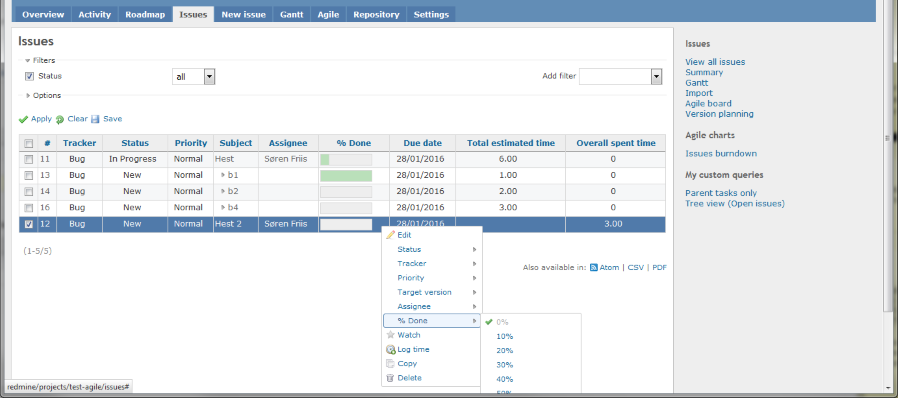Click the Clear refresh icon
This screenshot has width=898, height=398.
pos(60,119)
